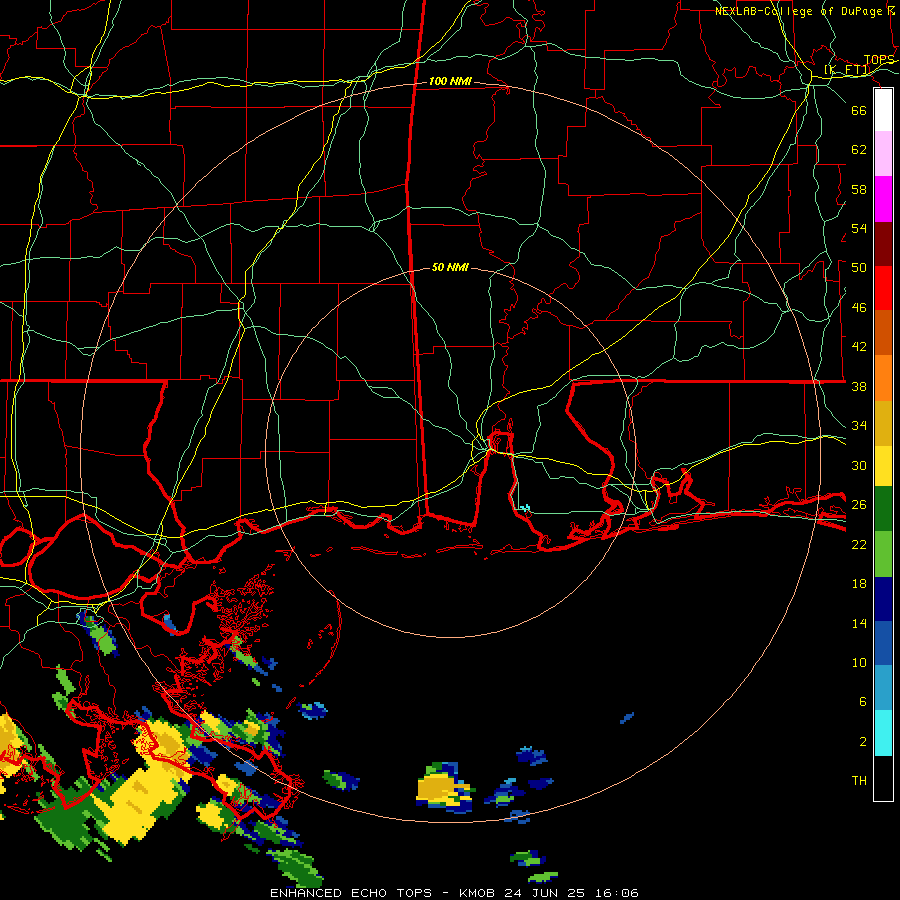The width and height of the screenshot is (900, 900).
Task: Pick the navy blue legend swatch
Action: tap(883, 599)
